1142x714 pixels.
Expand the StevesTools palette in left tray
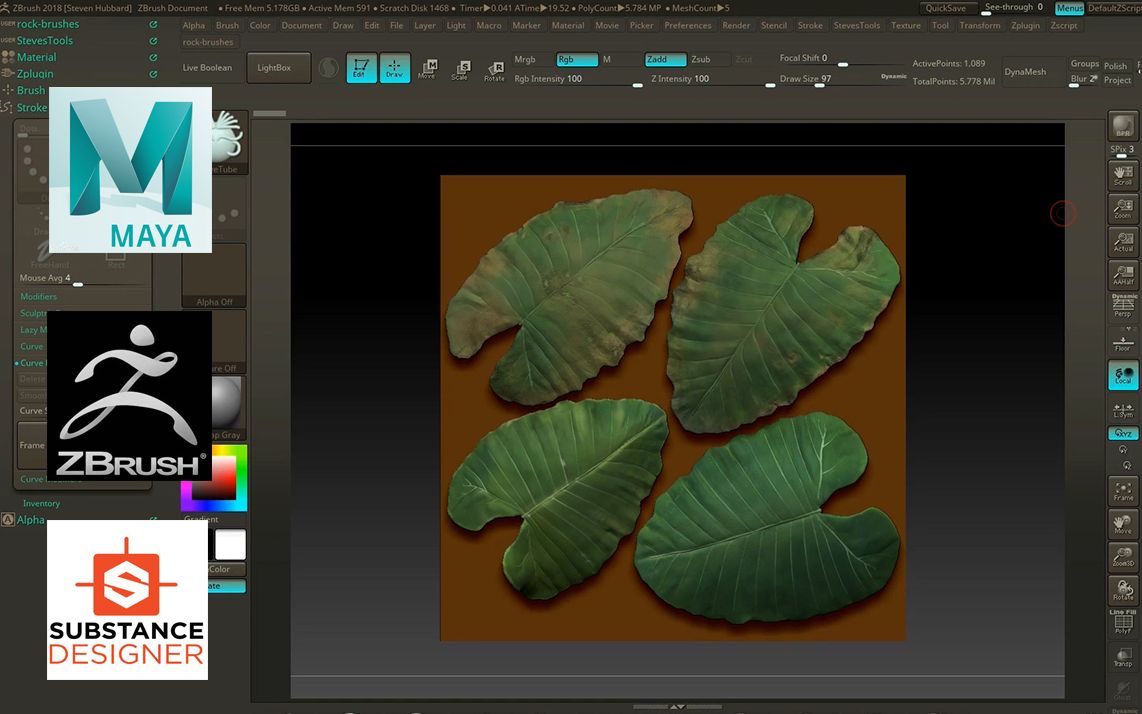[x=44, y=41]
